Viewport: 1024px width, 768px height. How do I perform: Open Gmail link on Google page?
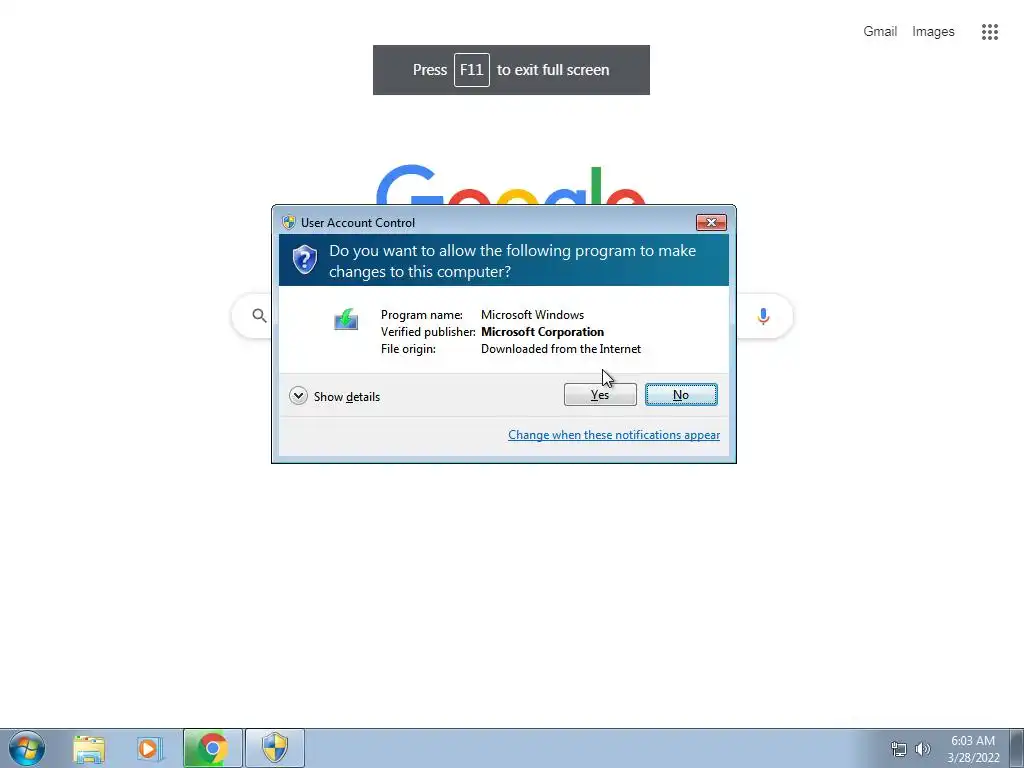[x=880, y=31]
